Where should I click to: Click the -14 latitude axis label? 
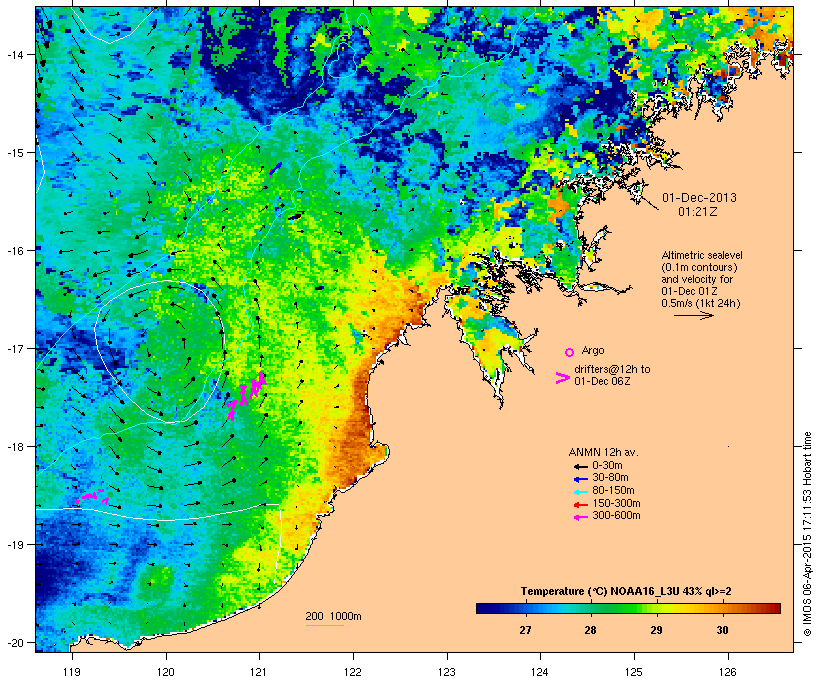(x=14, y=54)
